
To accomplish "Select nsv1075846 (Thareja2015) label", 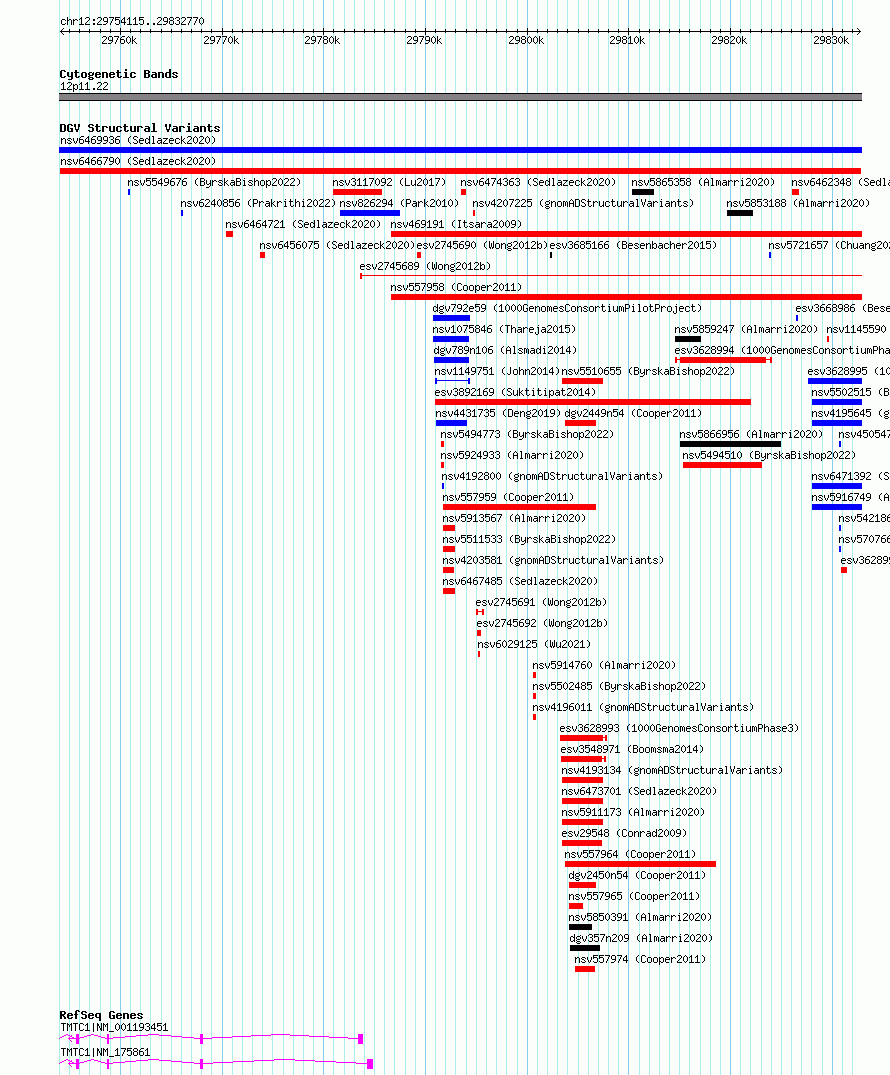I will 504,330.
